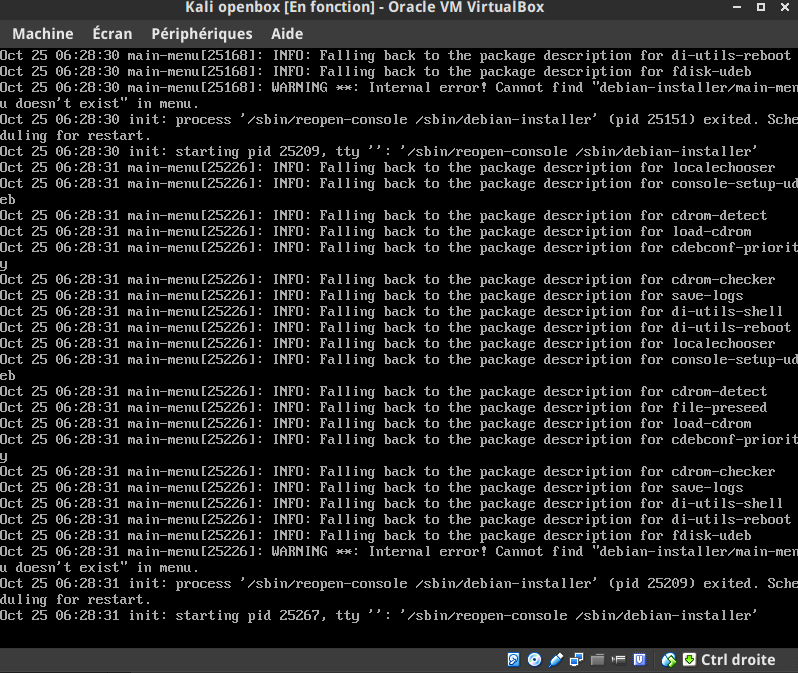The image size is (798, 673).
Task: Open the Périphériques menu
Action: point(201,34)
